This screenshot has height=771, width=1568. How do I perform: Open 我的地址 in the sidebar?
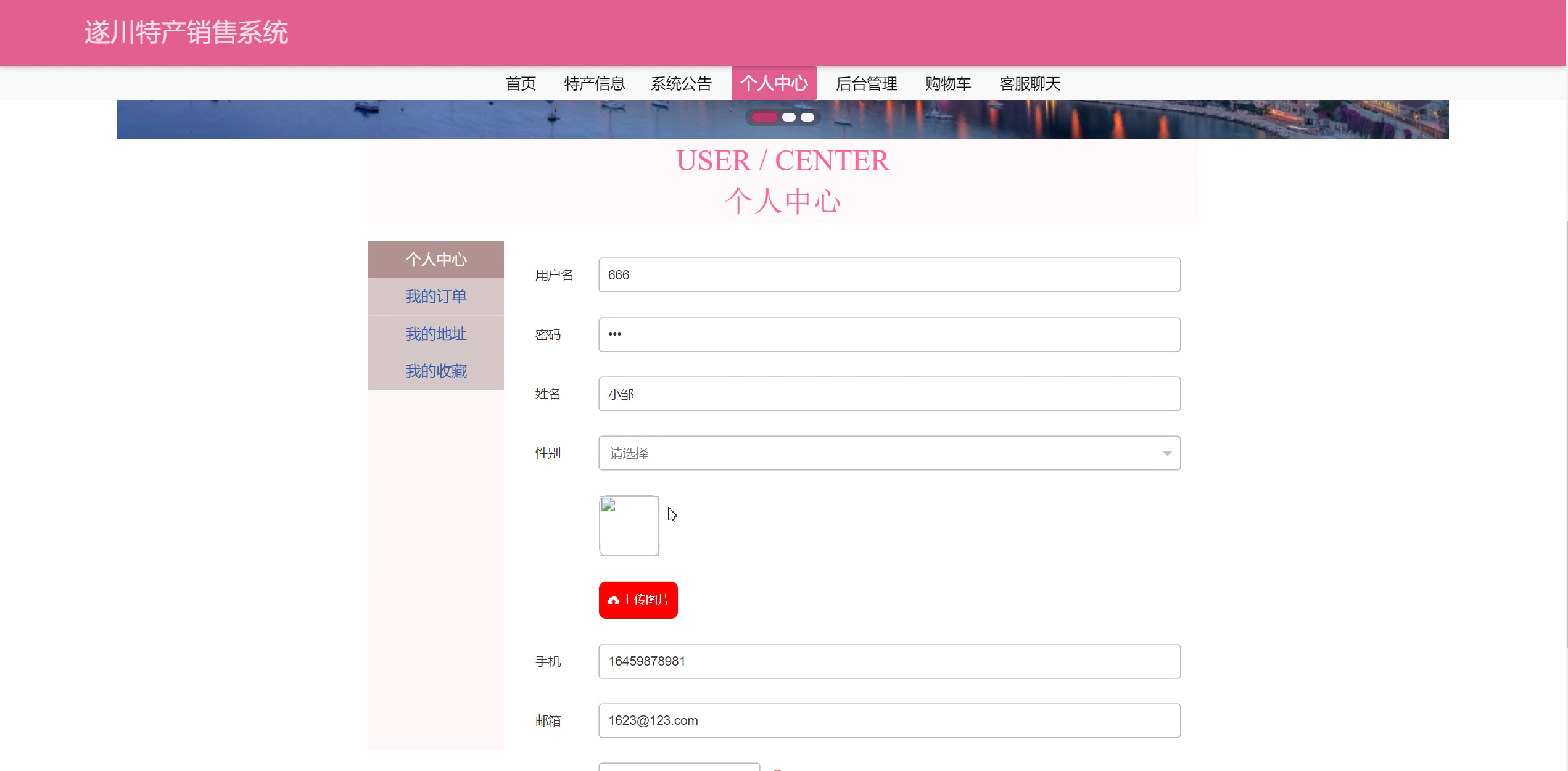click(436, 334)
